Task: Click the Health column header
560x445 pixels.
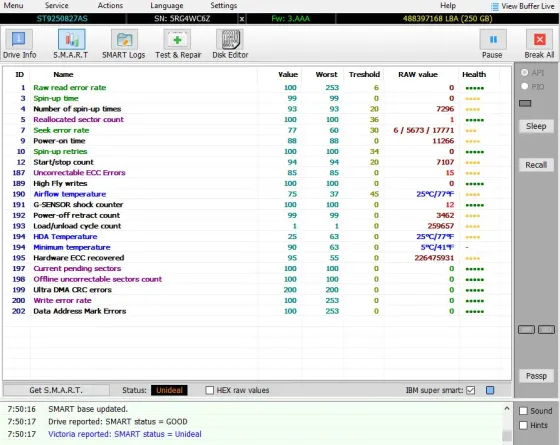Action: point(474,74)
